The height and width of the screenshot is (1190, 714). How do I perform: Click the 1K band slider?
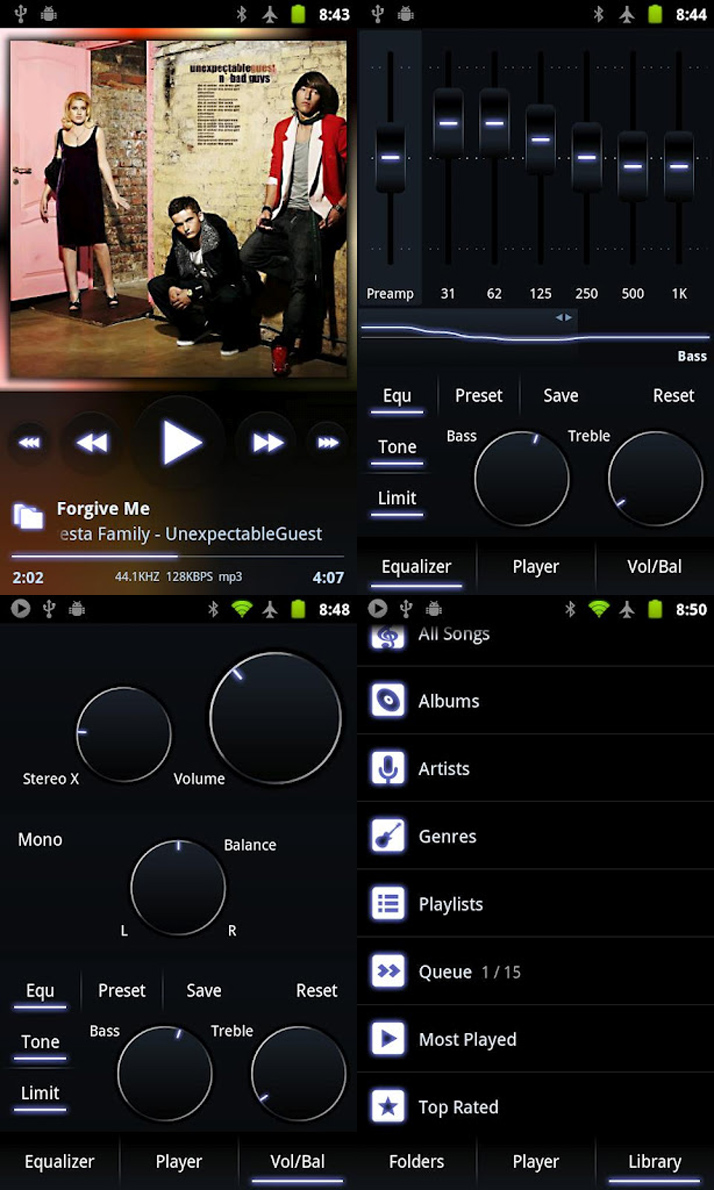click(x=679, y=165)
